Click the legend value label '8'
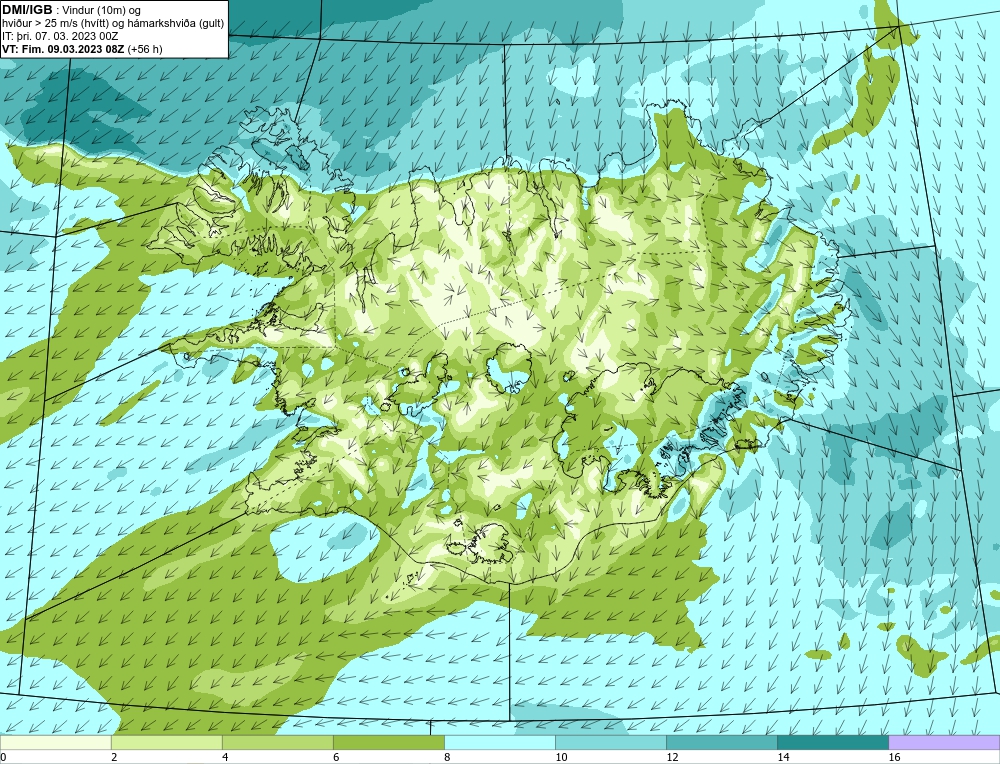 (446, 757)
